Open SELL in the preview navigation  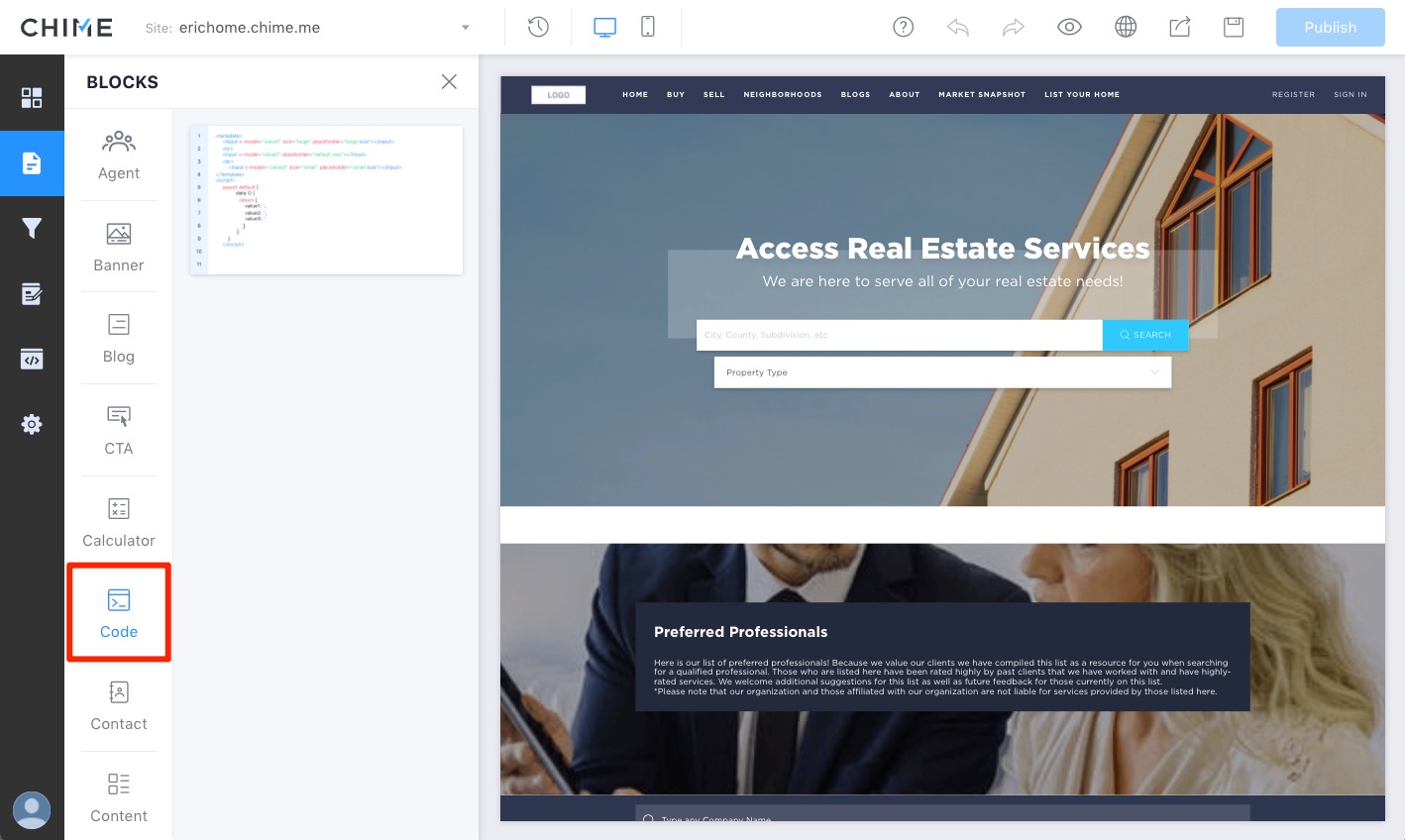[x=714, y=95]
